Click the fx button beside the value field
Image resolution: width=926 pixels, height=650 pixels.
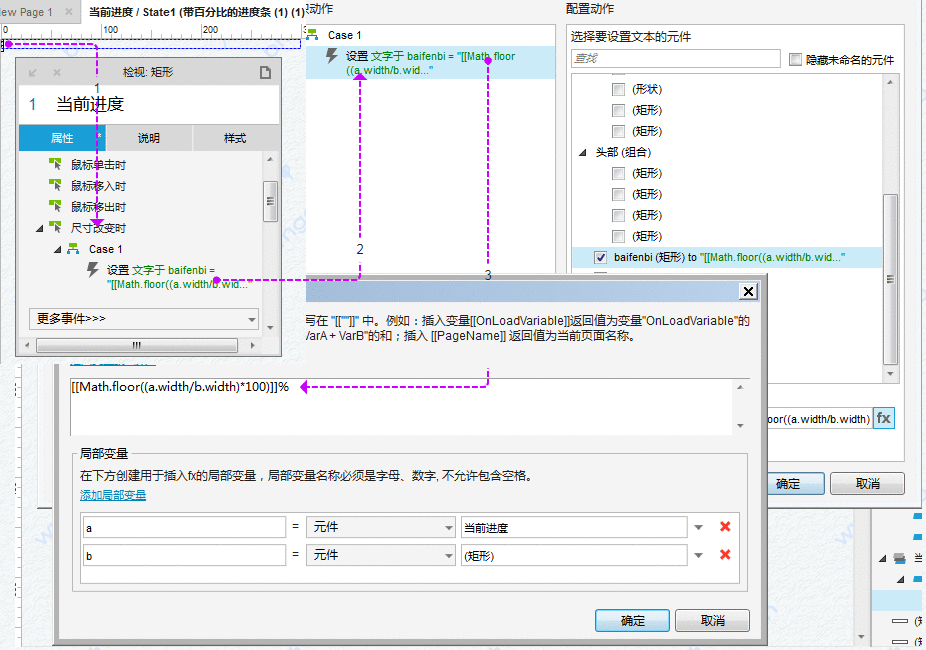pos(883,418)
